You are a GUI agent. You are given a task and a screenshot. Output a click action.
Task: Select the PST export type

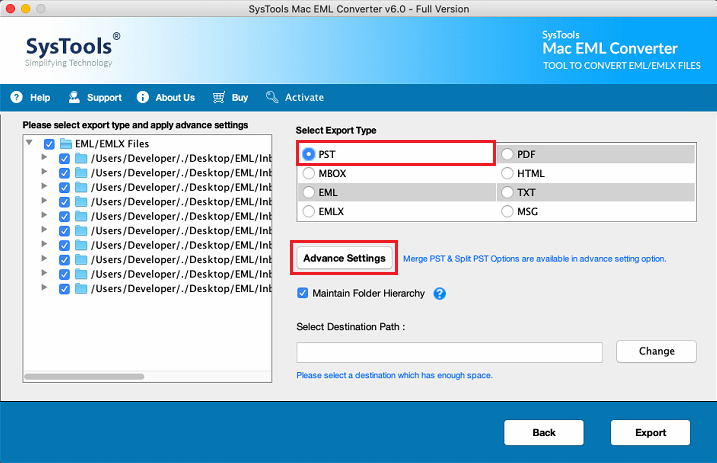click(309, 154)
